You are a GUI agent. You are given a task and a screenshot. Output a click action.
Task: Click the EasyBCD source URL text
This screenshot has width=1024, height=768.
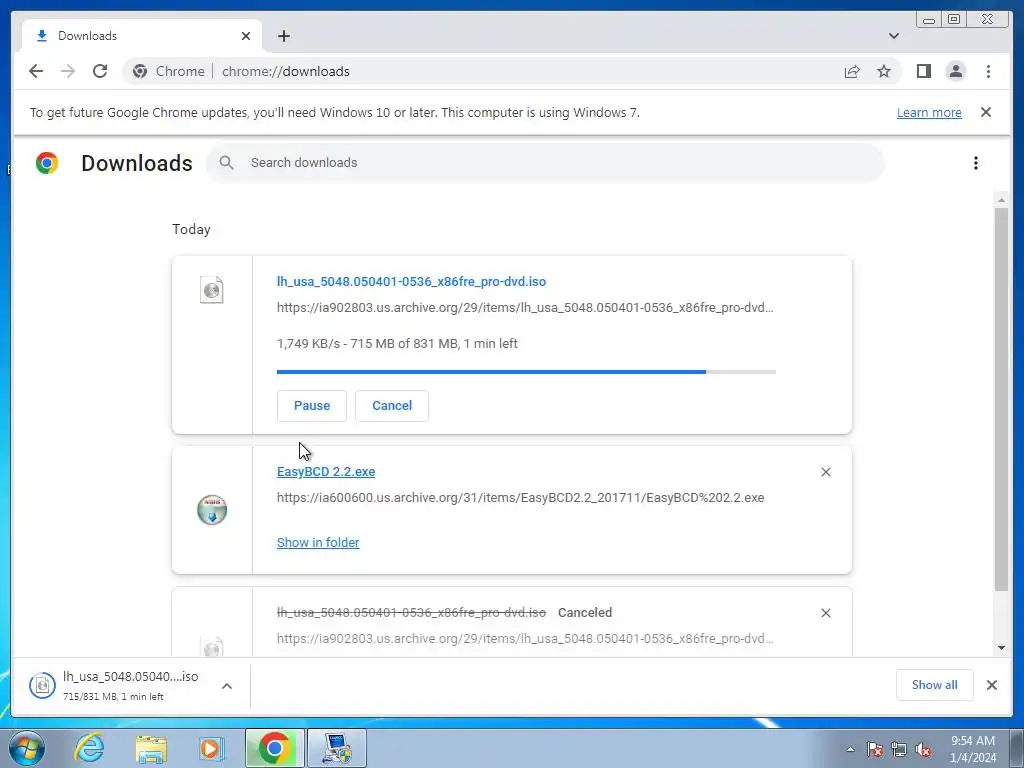pos(520,498)
